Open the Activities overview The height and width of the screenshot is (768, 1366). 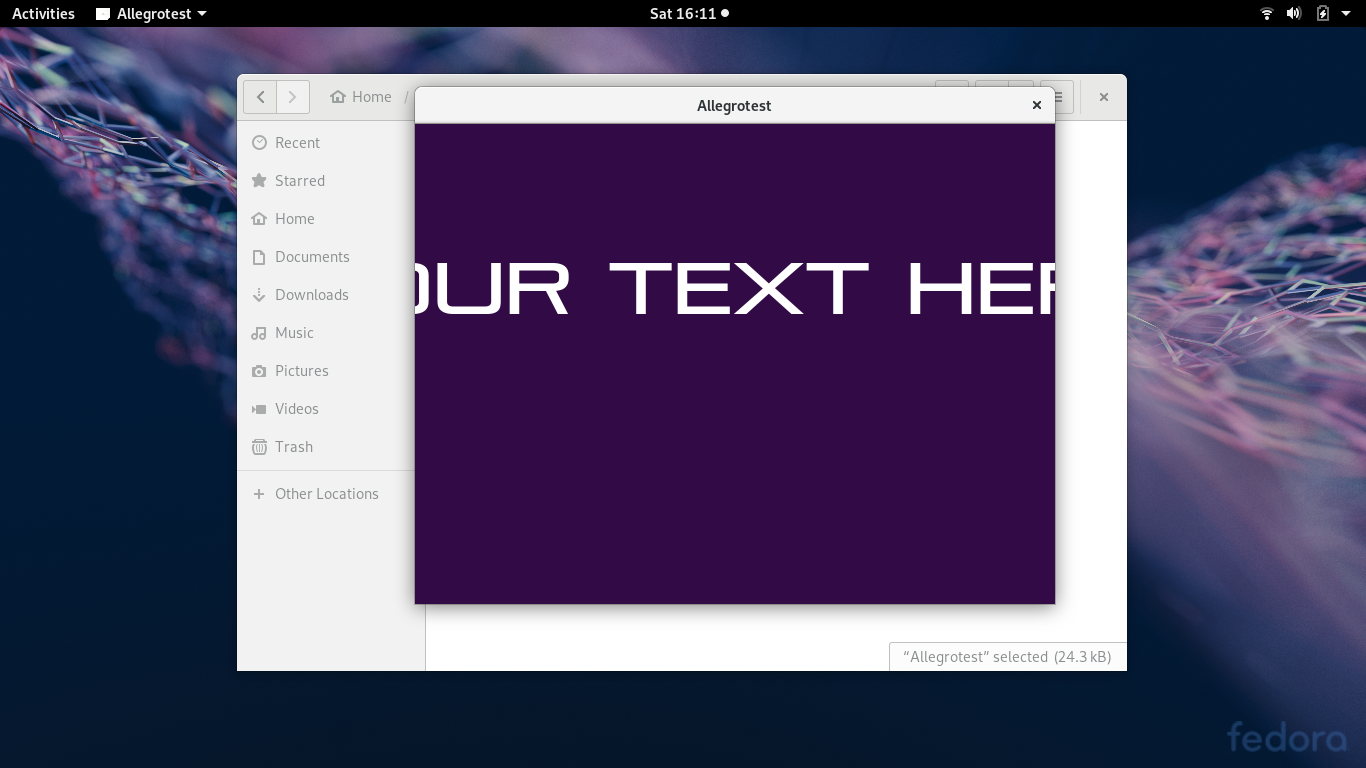43,14
